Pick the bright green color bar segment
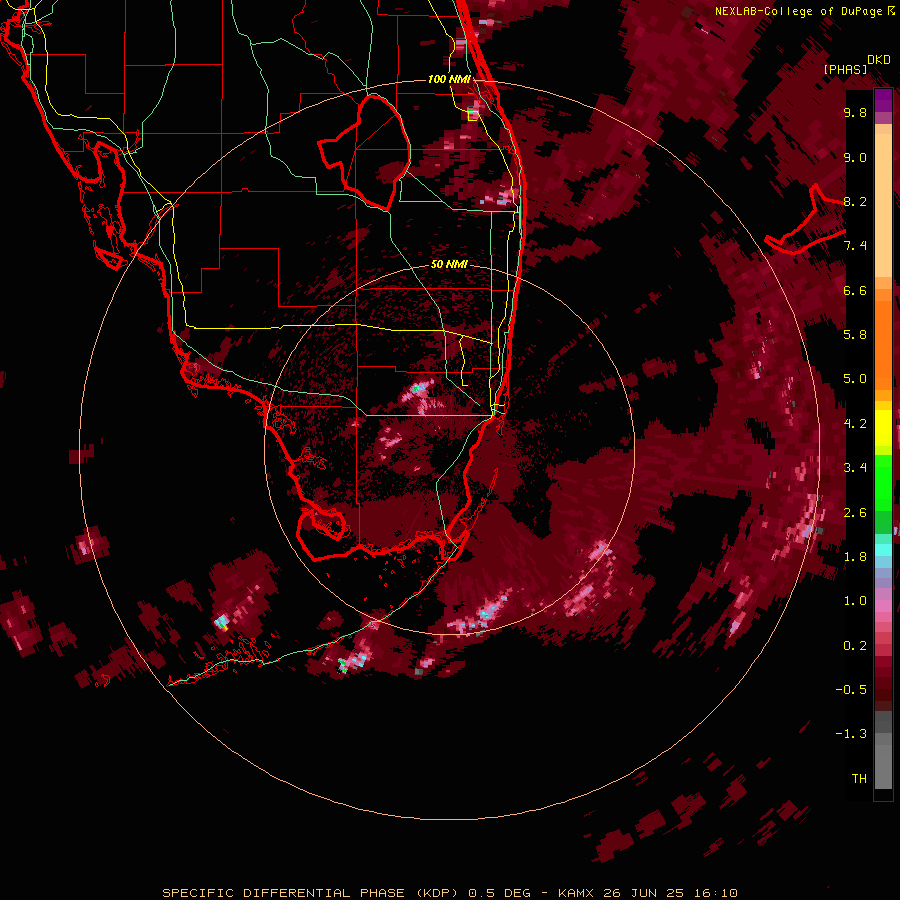 [883, 482]
